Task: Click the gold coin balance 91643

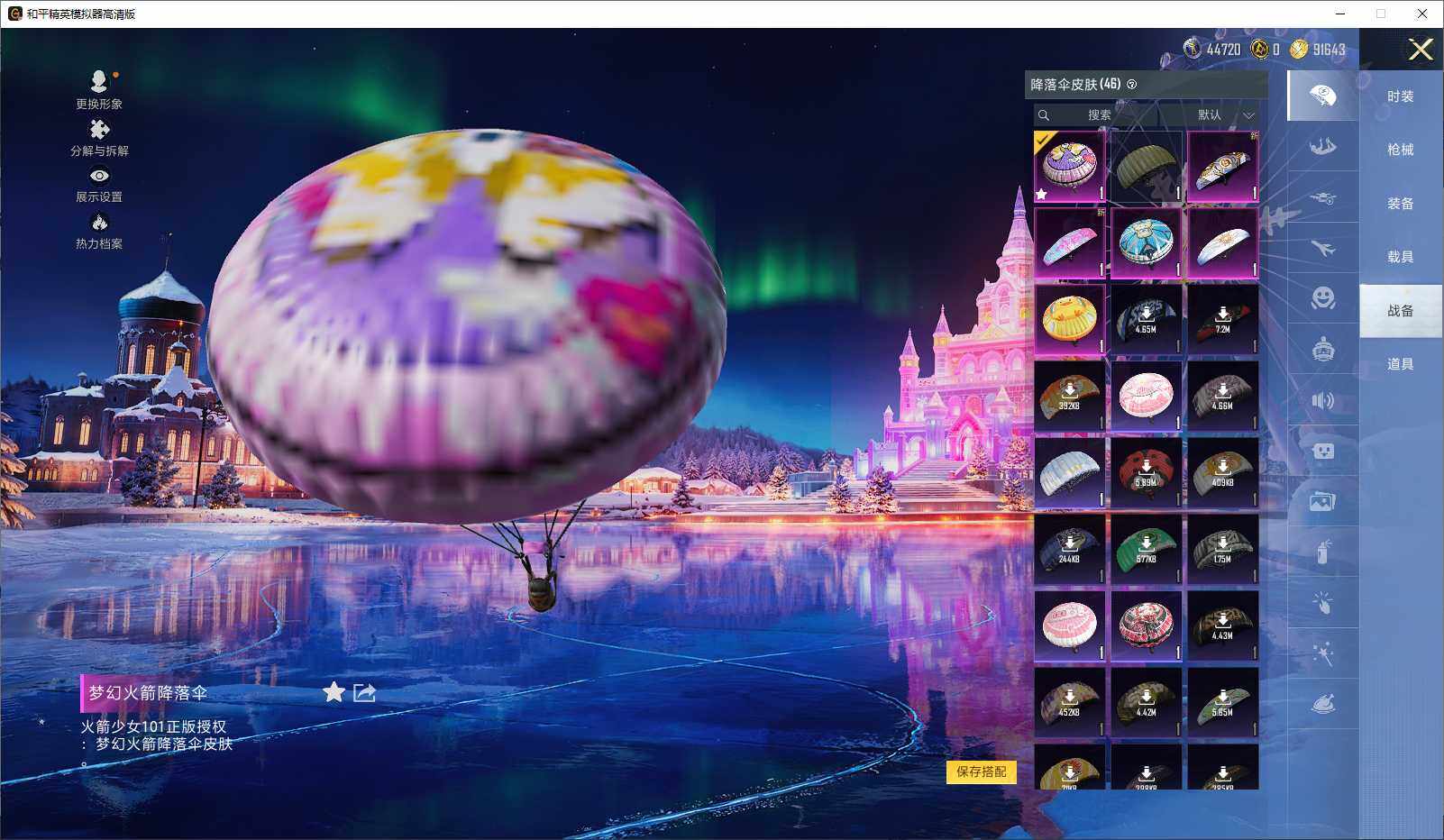Action: 1318,50
